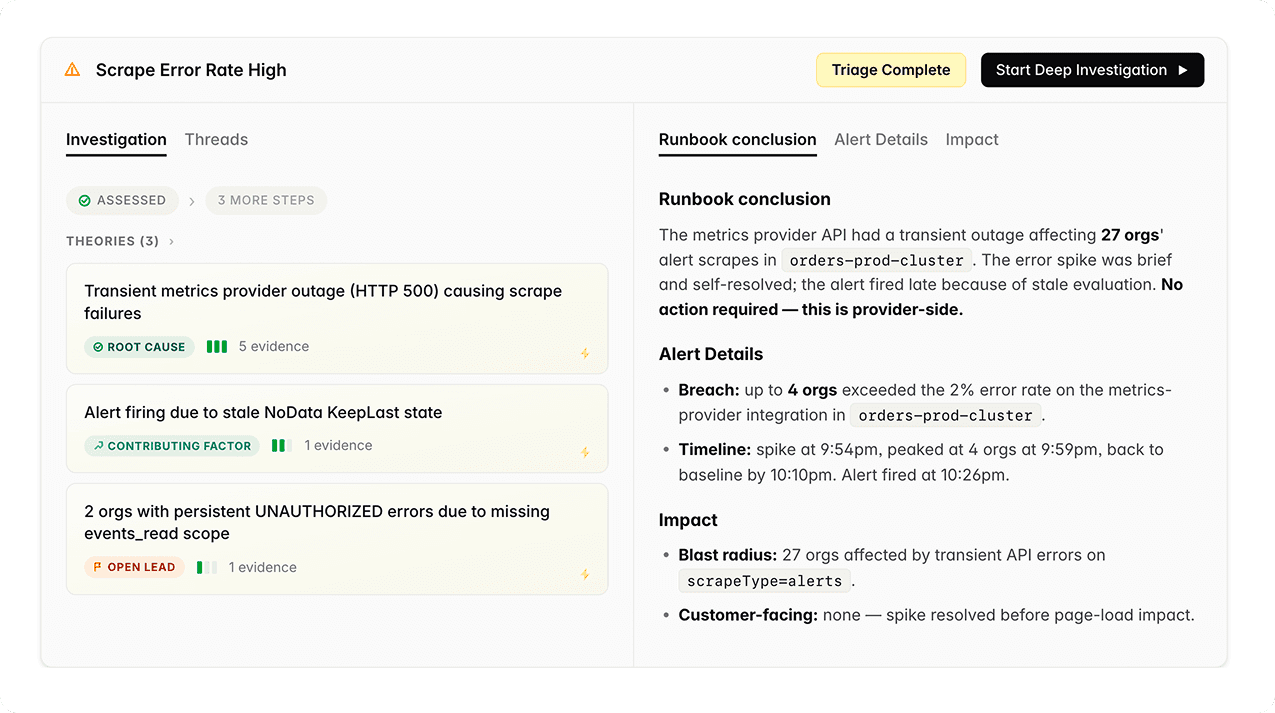This screenshot has height=713, width=1275.
Task: Click the orange warning triangle alert icon
Action: click(72, 70)
